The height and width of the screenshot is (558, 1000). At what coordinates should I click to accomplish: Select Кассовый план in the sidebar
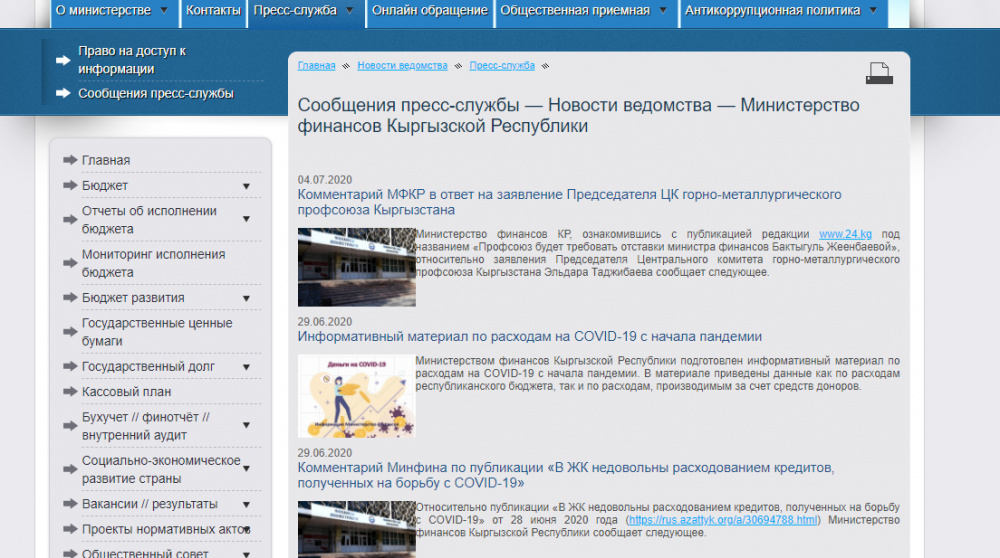[x=126, y=392]
